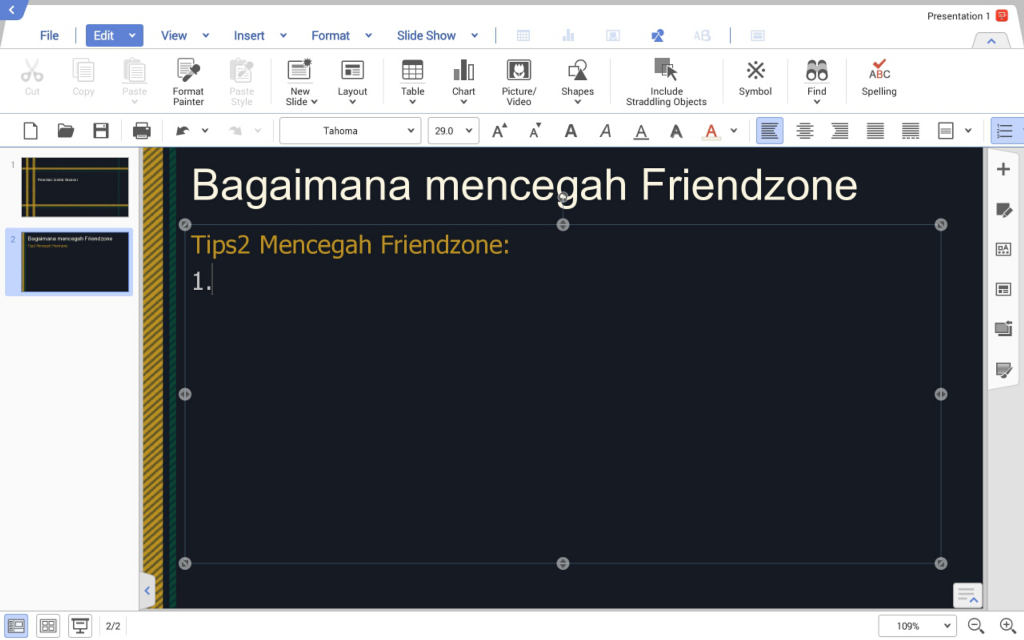The width and height of the screenshot is (1024, 640).
Task: Click the Print icon
Action: (142, 131)
